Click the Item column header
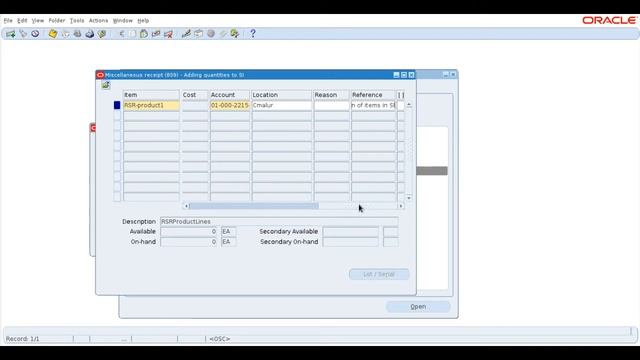The image size is (640, 360). (151, 95)
